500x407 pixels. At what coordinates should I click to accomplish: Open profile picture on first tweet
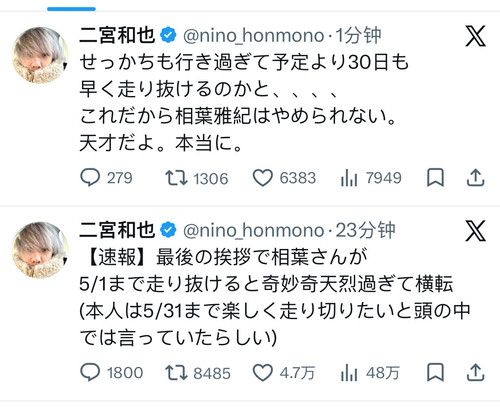point(40,55)
